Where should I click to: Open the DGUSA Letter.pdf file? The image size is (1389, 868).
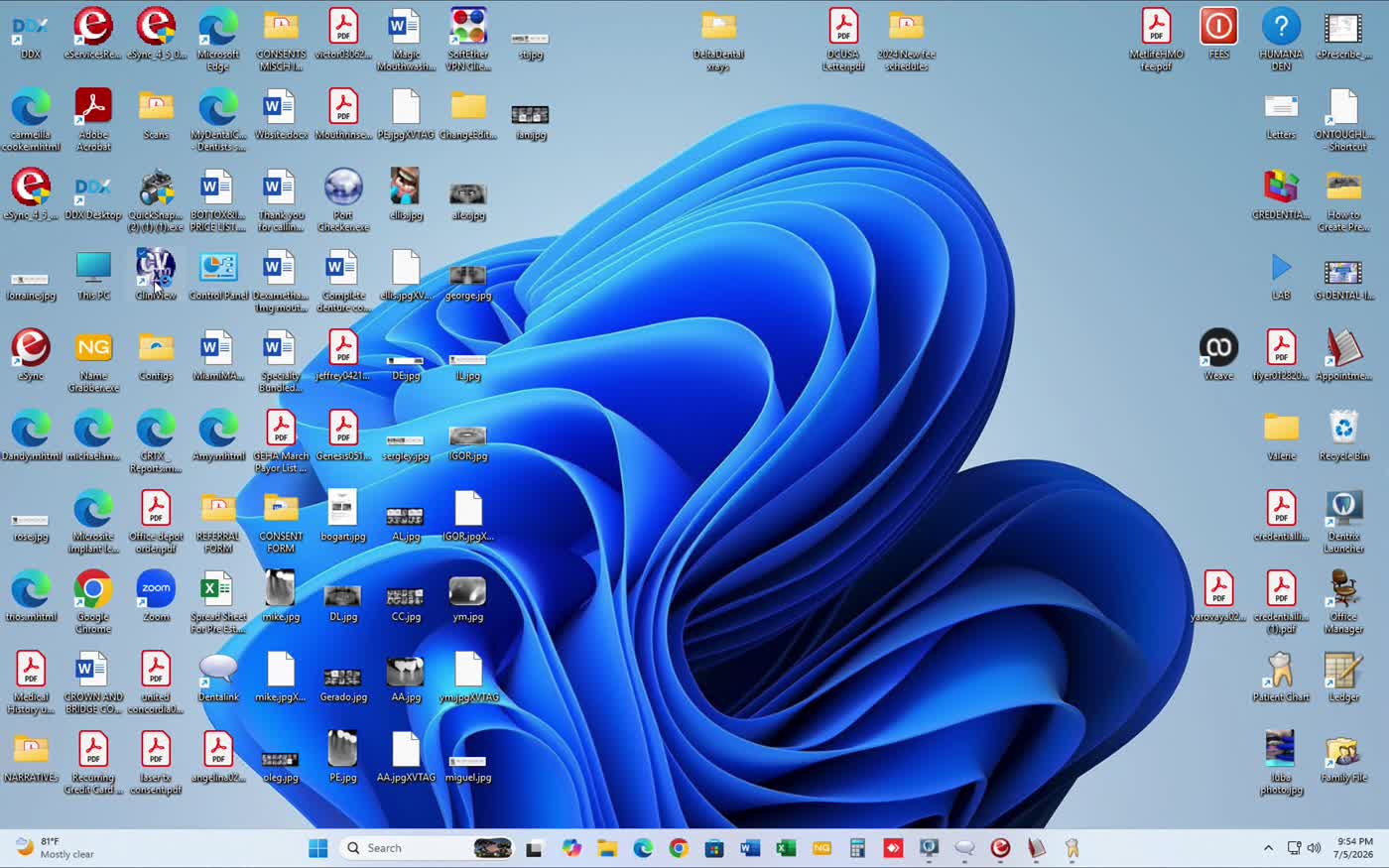tap(843, 40)
